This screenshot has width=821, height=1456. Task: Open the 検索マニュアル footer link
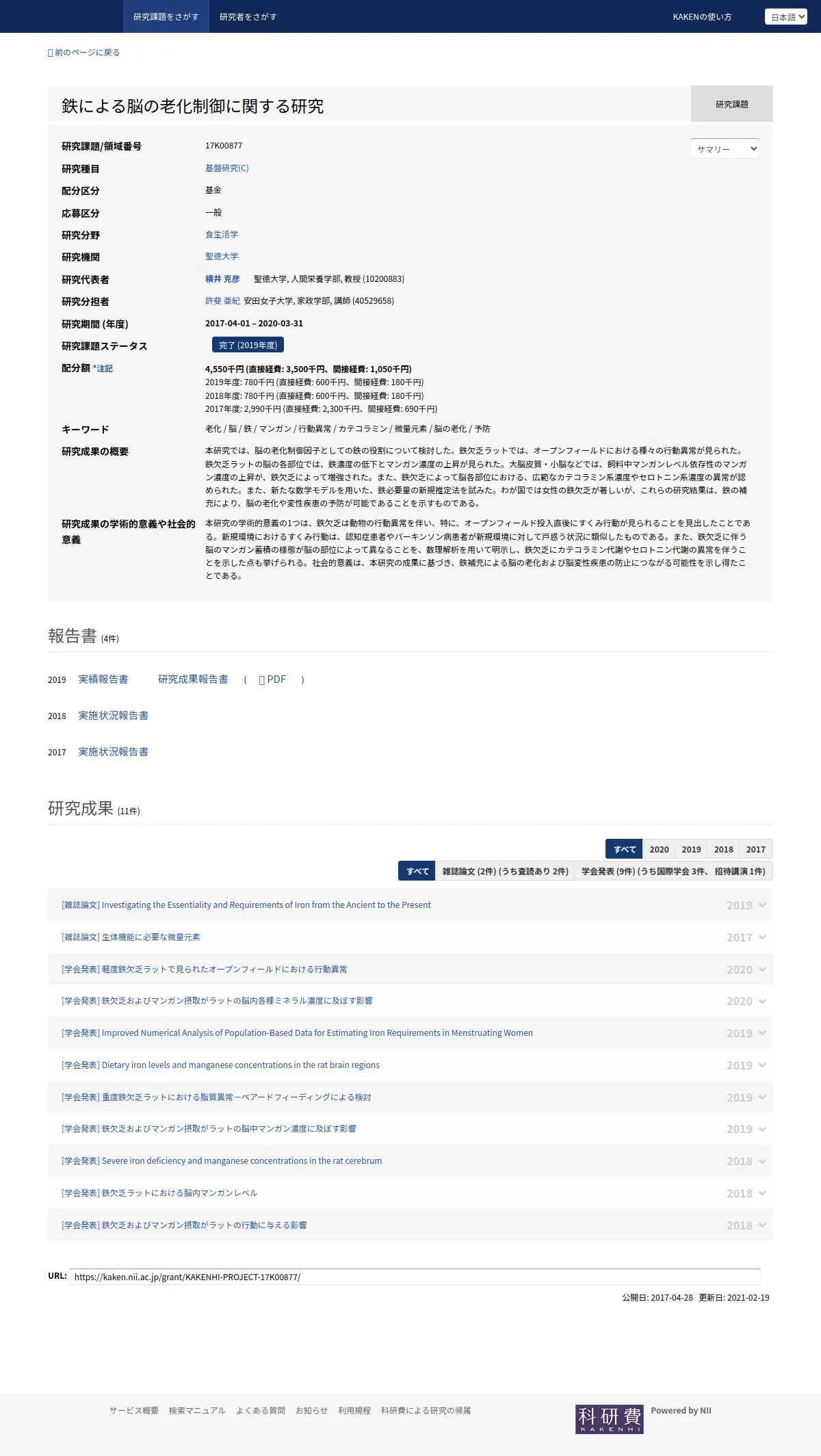(x=197, y=1411)
